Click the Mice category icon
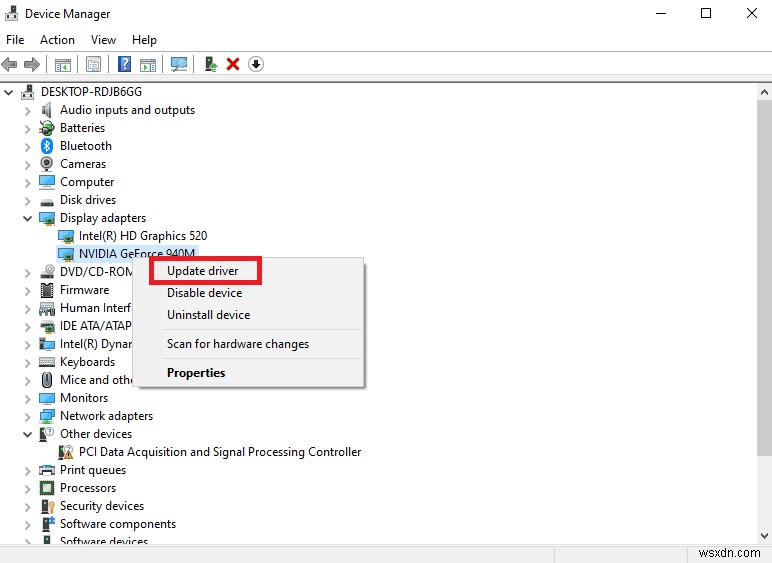This screenshot has height=563, width=772. coord(47,380)
